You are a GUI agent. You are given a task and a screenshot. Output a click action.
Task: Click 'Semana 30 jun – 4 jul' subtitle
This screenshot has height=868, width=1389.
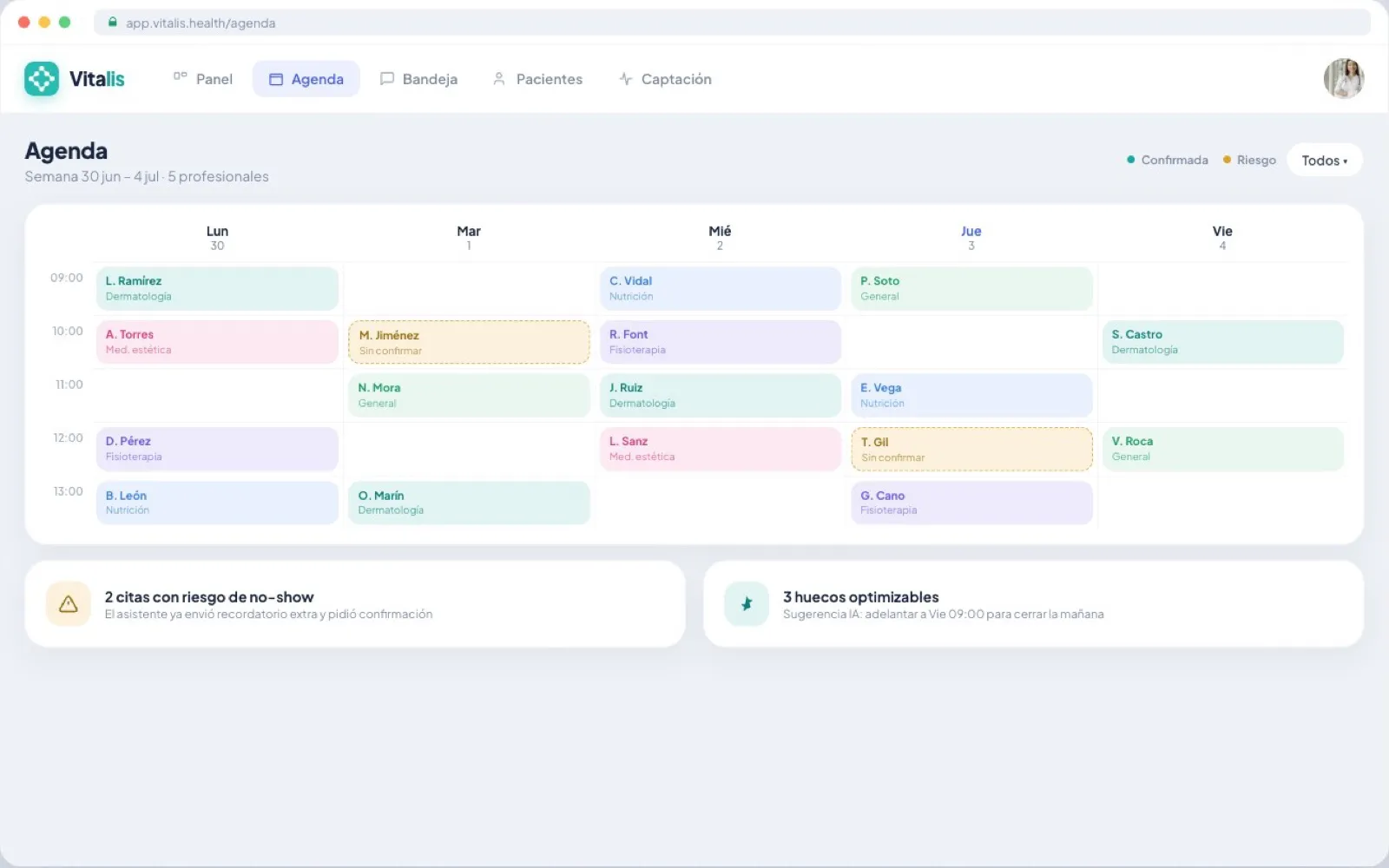(x=147, y=176)
